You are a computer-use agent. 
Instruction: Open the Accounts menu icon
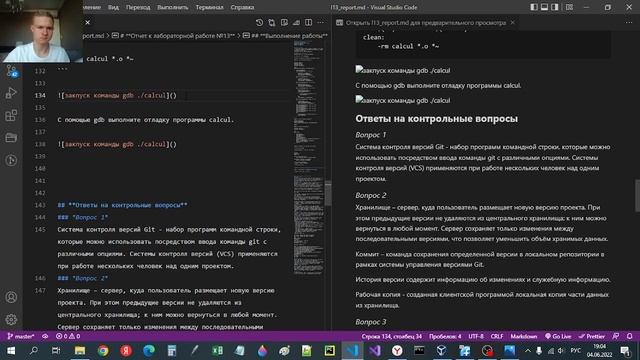pos(11,297)
